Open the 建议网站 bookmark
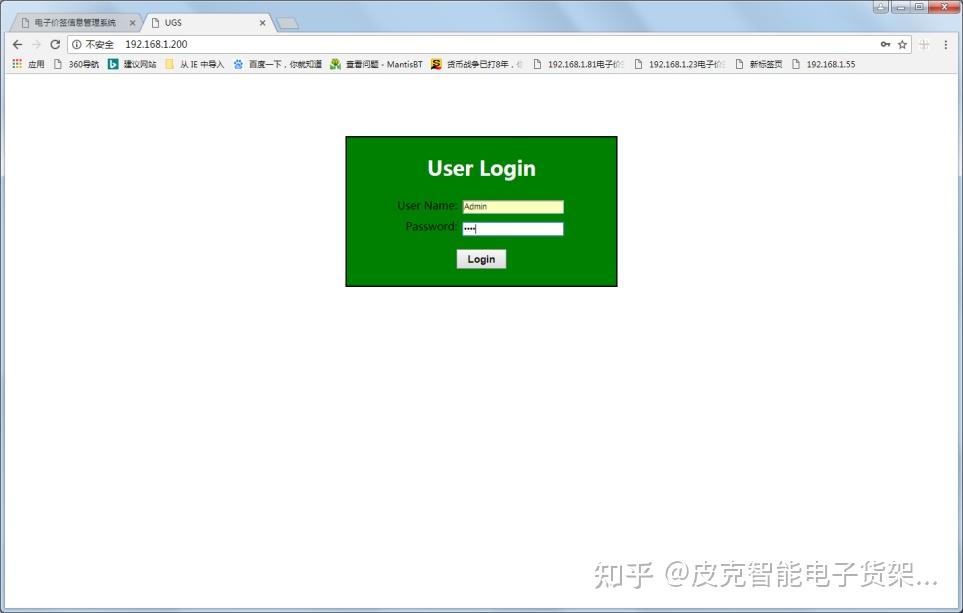 pos(132,64)
